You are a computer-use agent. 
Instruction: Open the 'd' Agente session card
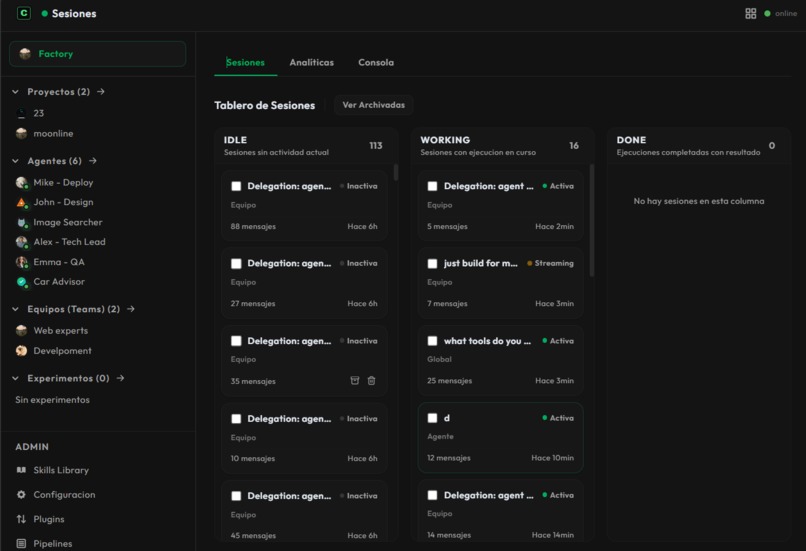pos(500,437)
